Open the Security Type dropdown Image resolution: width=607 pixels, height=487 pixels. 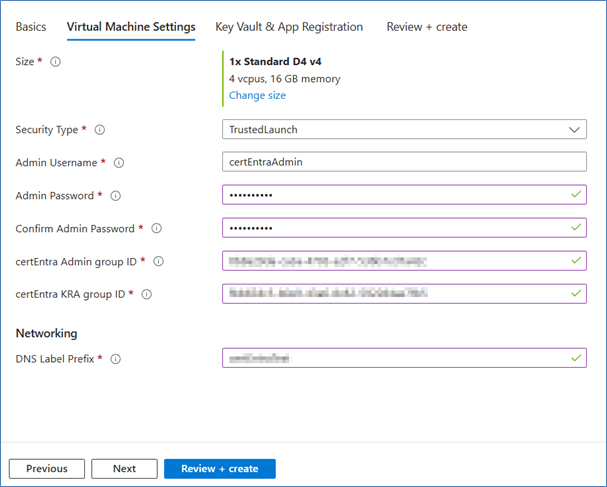click(404, 130)
